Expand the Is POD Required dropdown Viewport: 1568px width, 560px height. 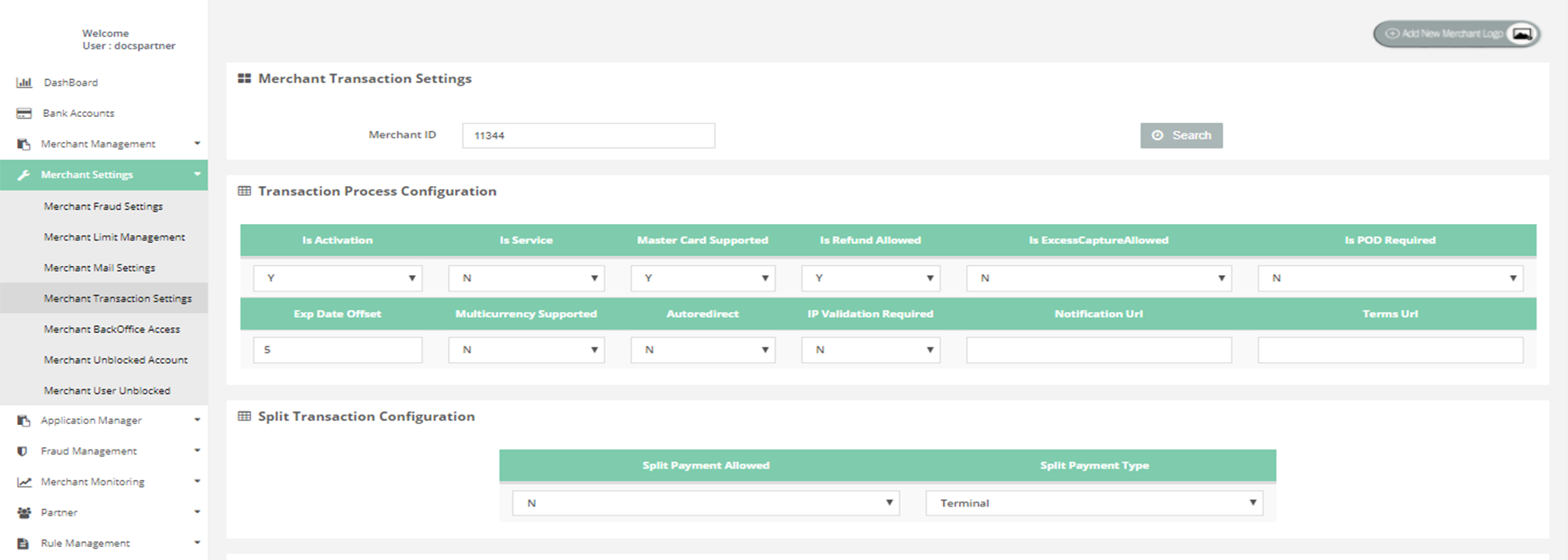(1390, 278)
